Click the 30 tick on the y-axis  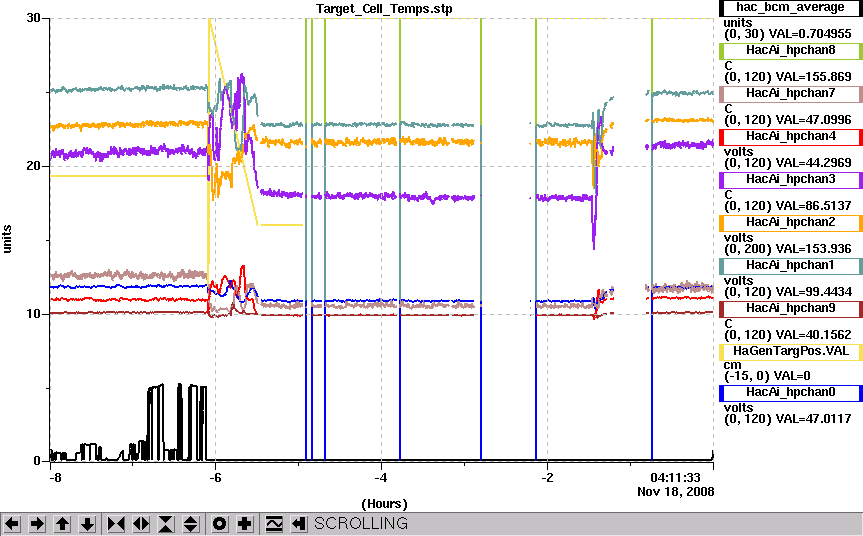pos(34,18)
